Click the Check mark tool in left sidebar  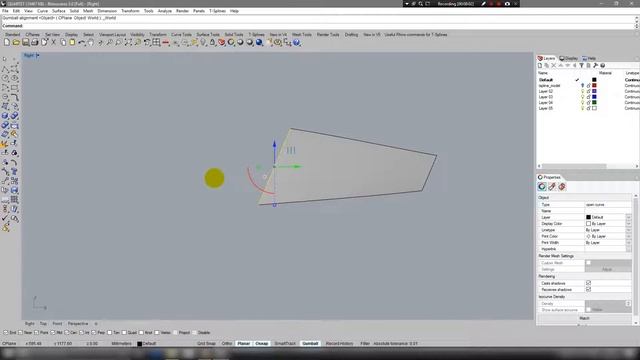click(5, 218)
